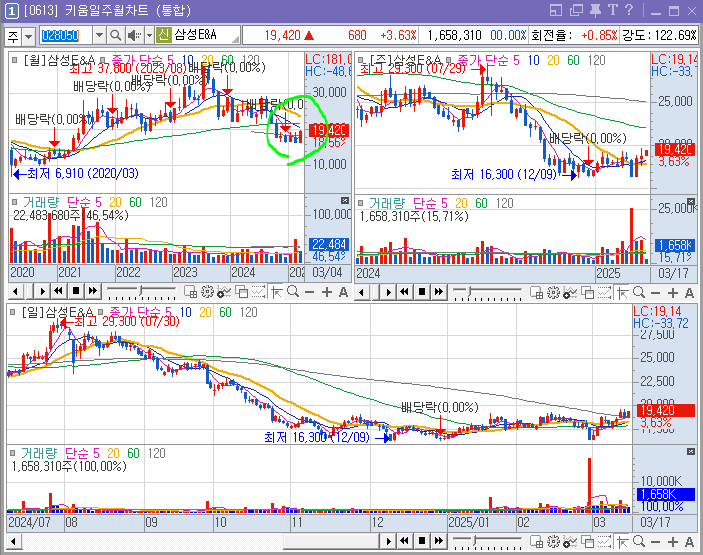Fast-forward the weekly chart
The height and width of the screenshot is (555, 703).
pos(439,292)
